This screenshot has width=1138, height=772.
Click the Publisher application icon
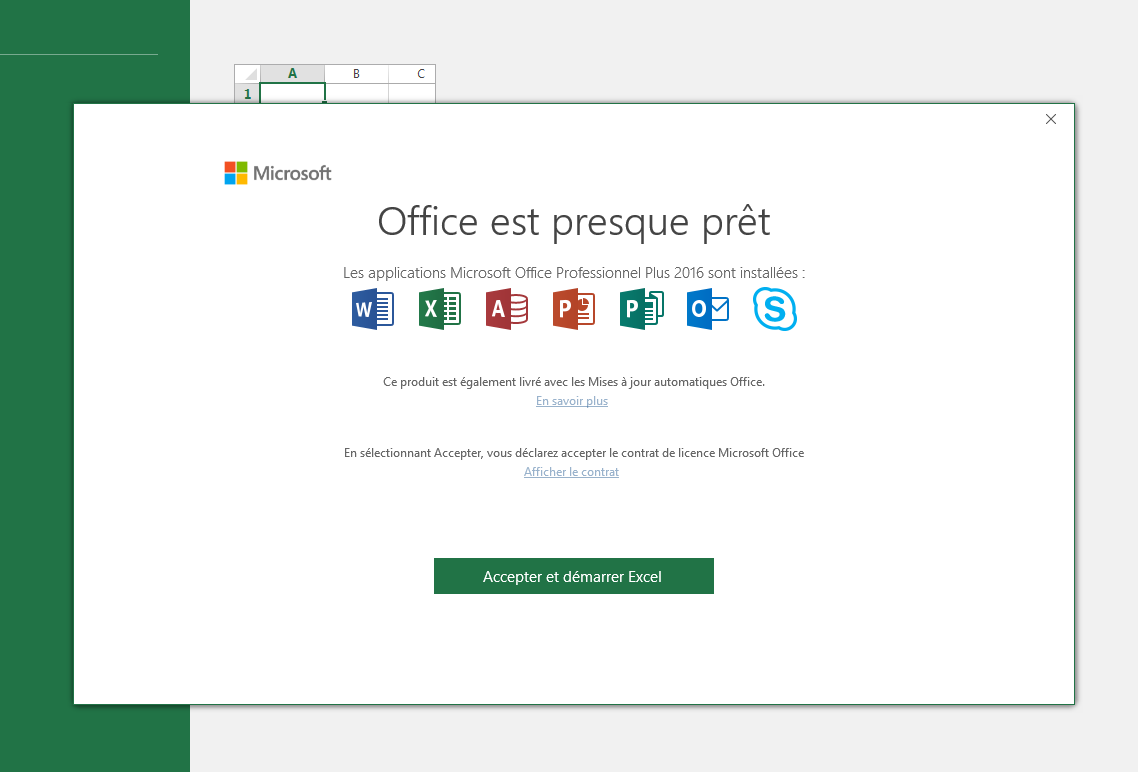coord(642,309)
